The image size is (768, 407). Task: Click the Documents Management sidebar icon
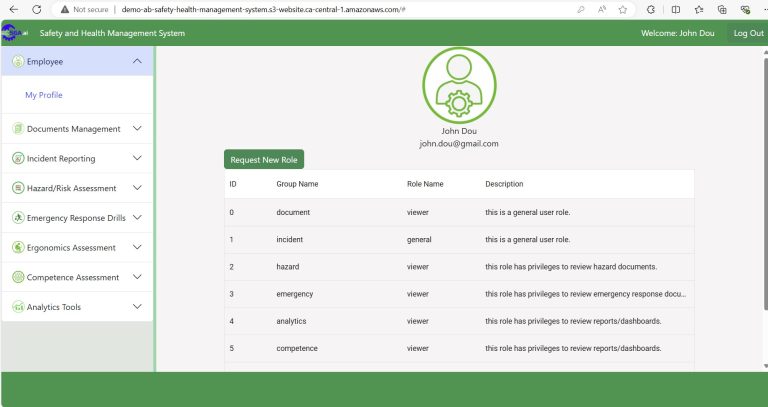click(x=18, y=129)
